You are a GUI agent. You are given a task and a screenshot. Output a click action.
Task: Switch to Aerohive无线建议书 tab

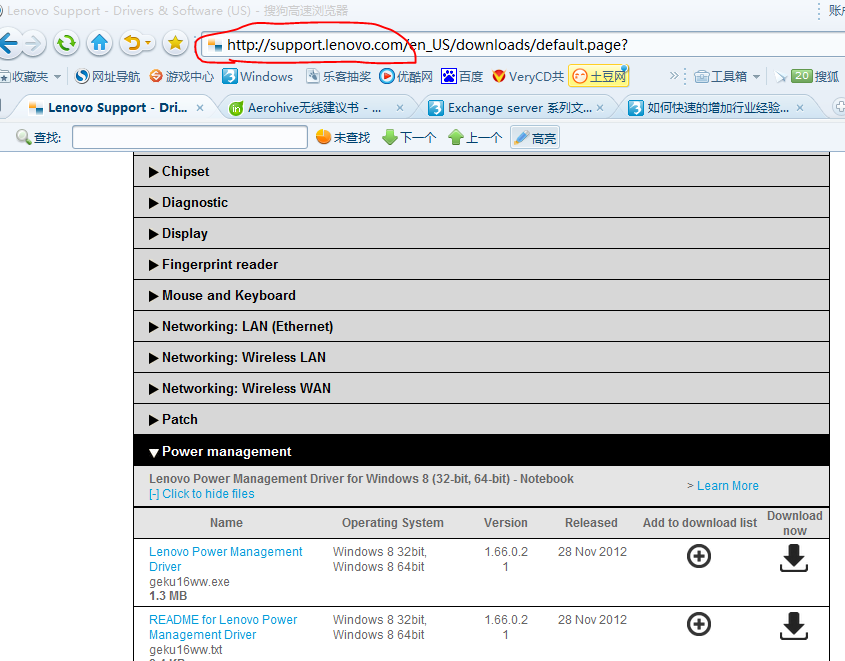point(314,108)
